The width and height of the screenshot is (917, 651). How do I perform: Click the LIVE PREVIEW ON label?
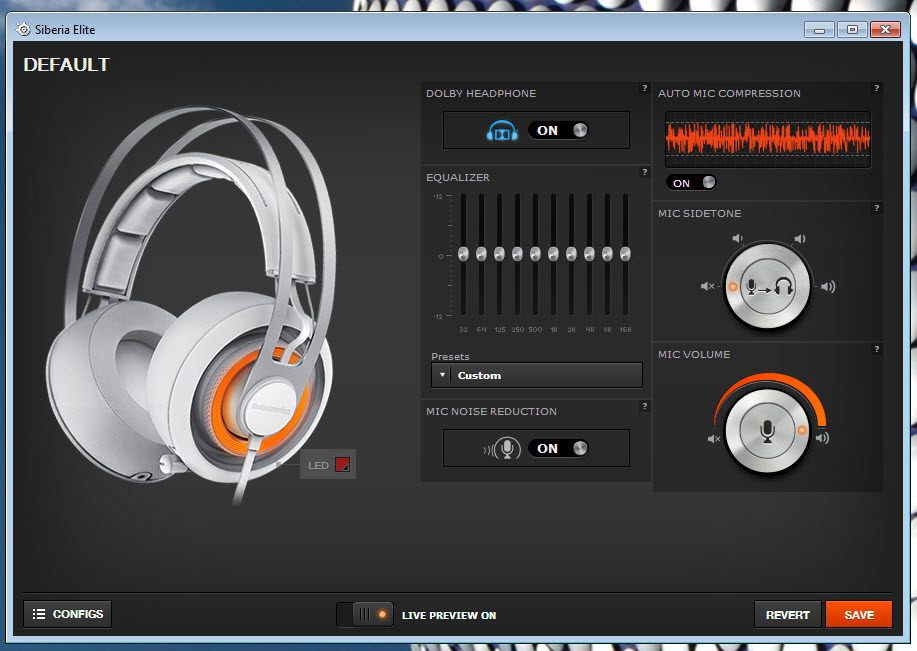coord(449,615)
